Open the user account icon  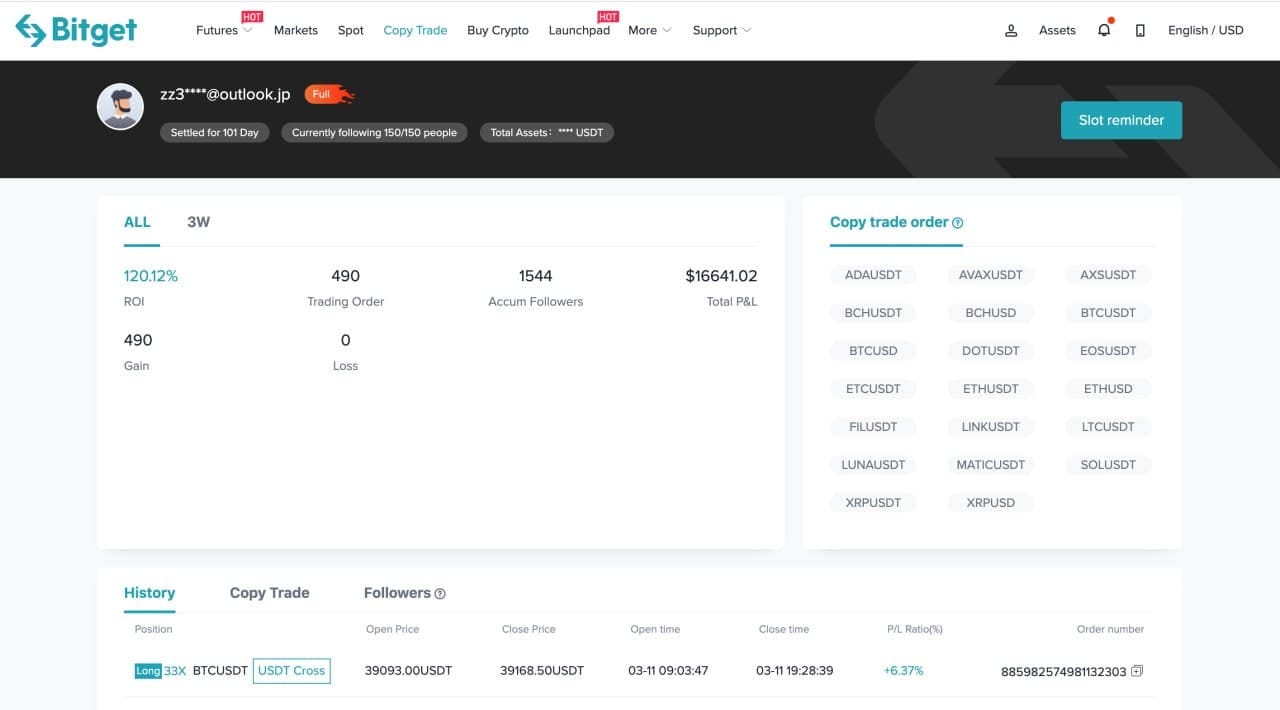(x=1011, y=30)
